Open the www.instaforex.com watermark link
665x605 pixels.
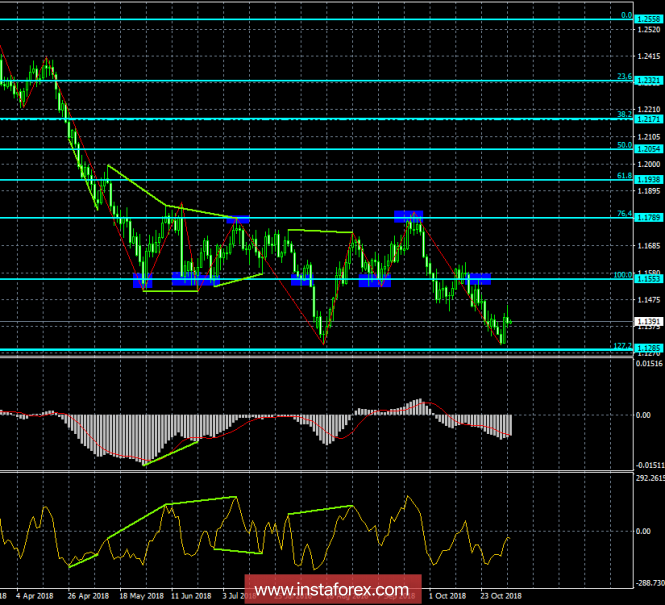coord(331,587)
